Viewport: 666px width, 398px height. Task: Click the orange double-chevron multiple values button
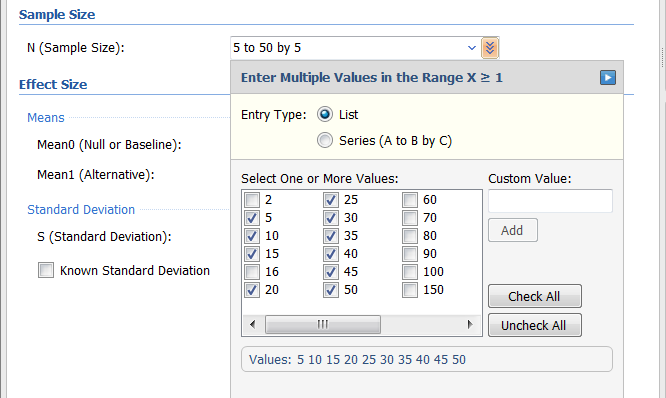(490, 48)
